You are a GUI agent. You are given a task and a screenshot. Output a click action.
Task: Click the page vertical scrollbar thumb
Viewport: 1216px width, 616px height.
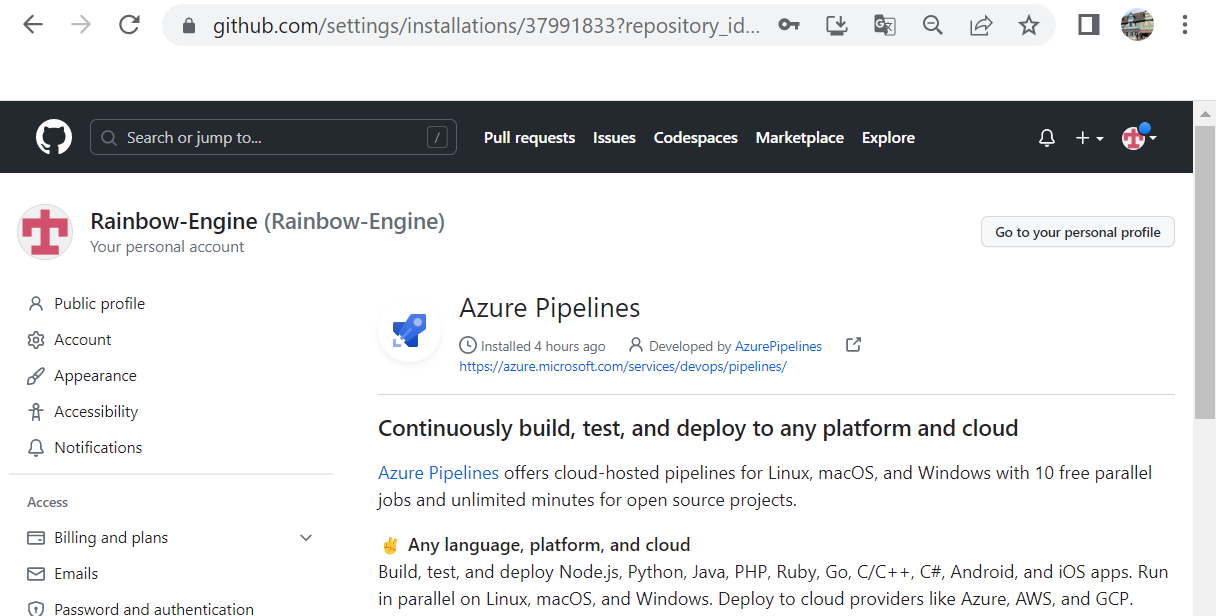[x=1205, y=272]
